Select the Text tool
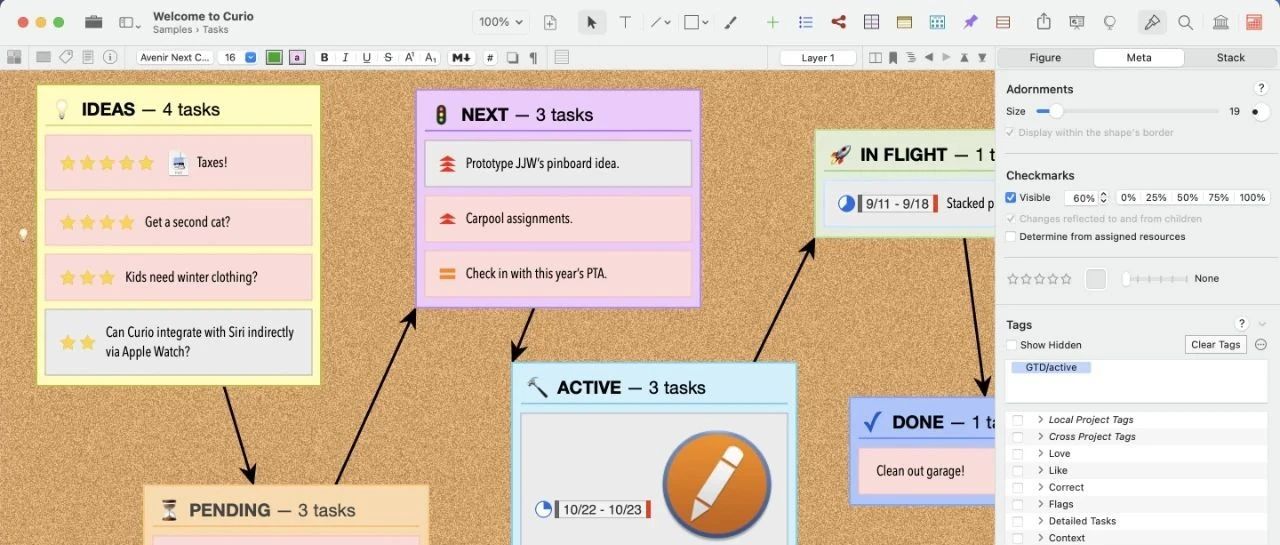This screenshot has height=545, width=1280. pos(625,22)
